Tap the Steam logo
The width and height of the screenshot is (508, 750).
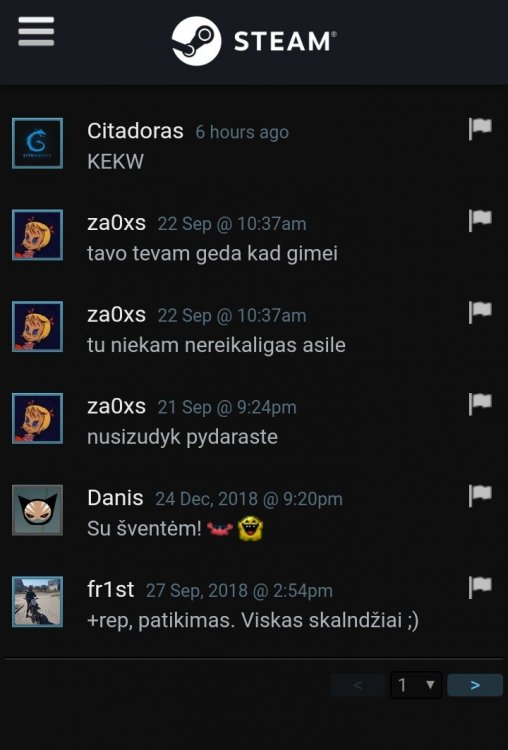pyautogui.click(x=254, y=41)
